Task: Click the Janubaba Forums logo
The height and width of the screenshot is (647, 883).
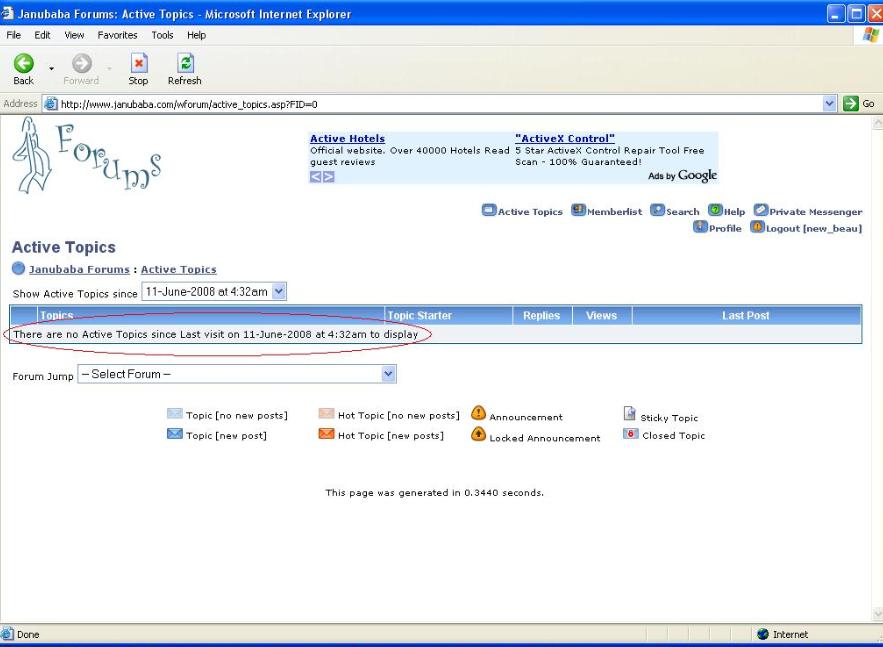Action: (x=87, y=155)
